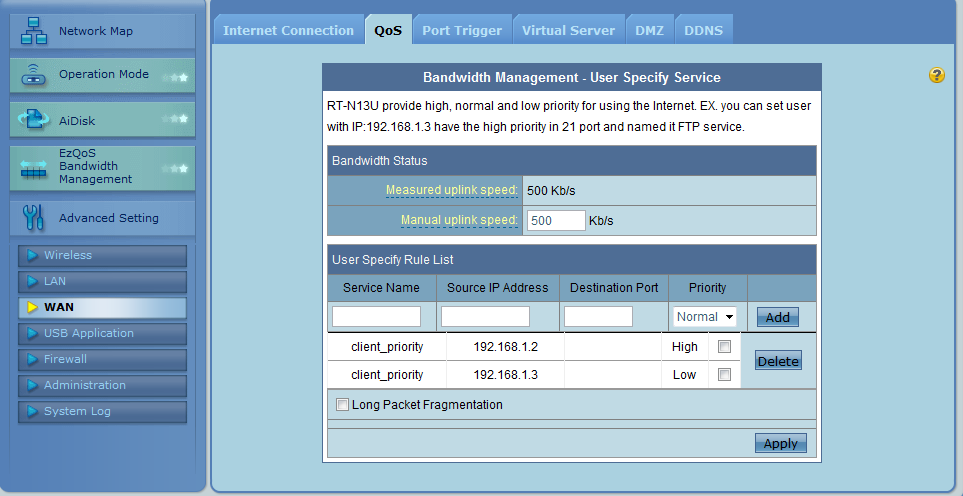Expand the Administration menu arrow
This screenshot has height=496, width=963.
point(33,386)
